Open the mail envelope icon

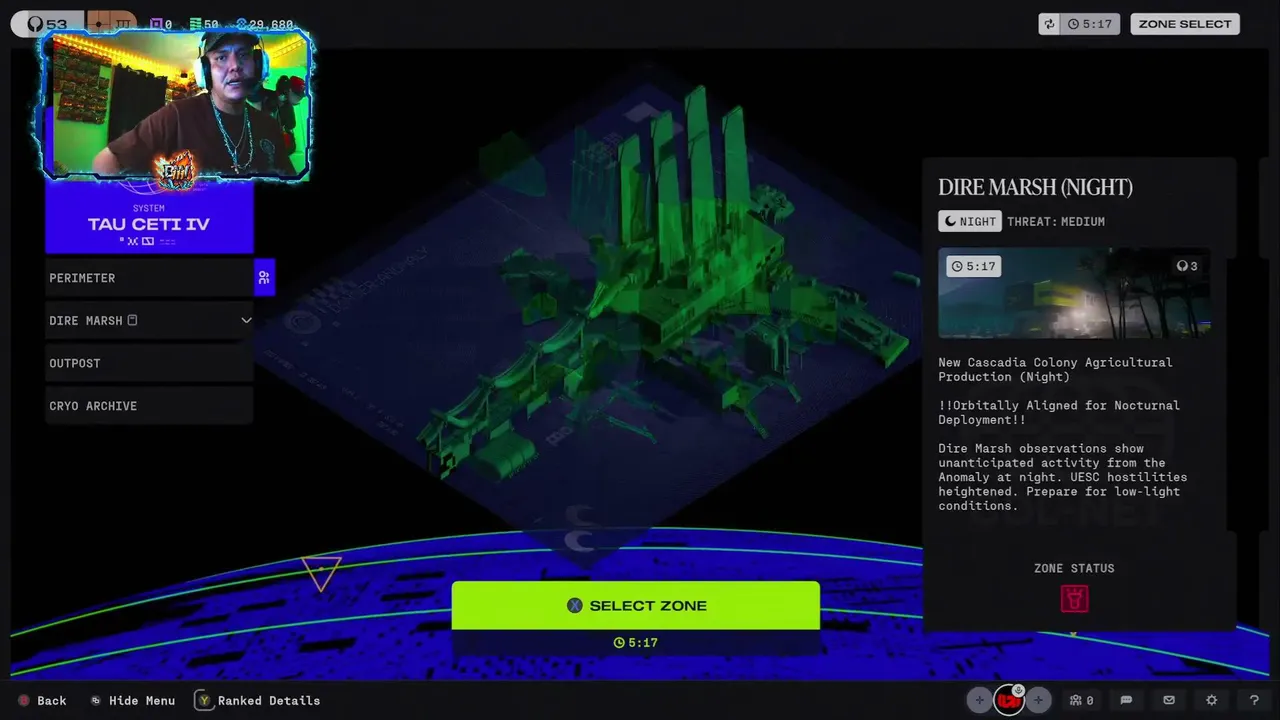click(x=1169, y=701)
